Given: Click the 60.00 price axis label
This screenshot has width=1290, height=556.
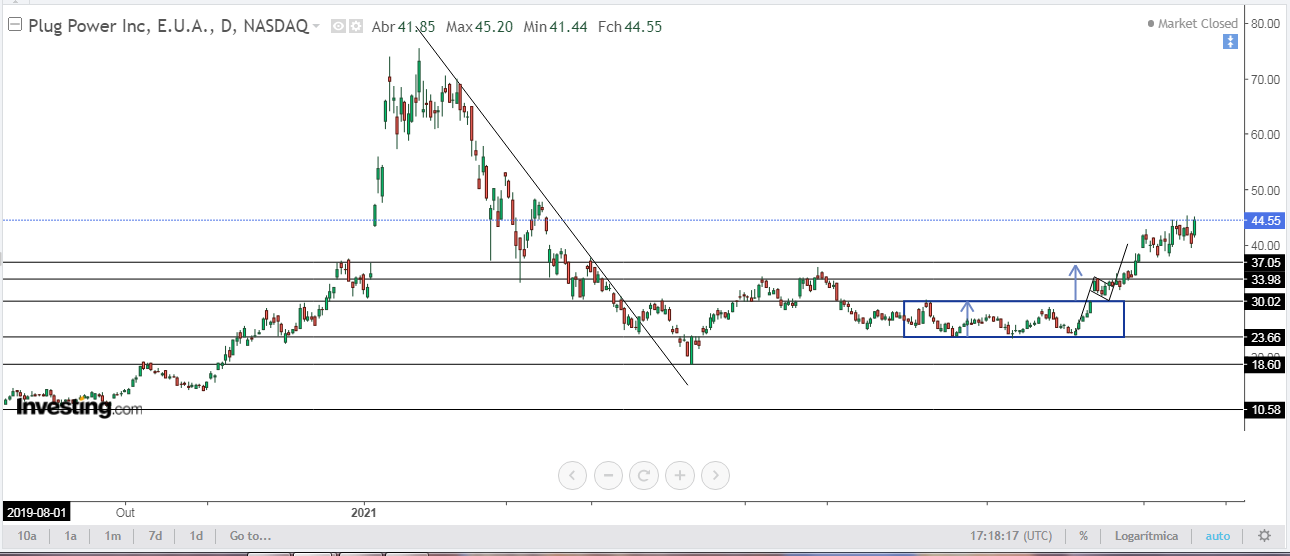Looking at the screenshot, I should click(1265, 134).
